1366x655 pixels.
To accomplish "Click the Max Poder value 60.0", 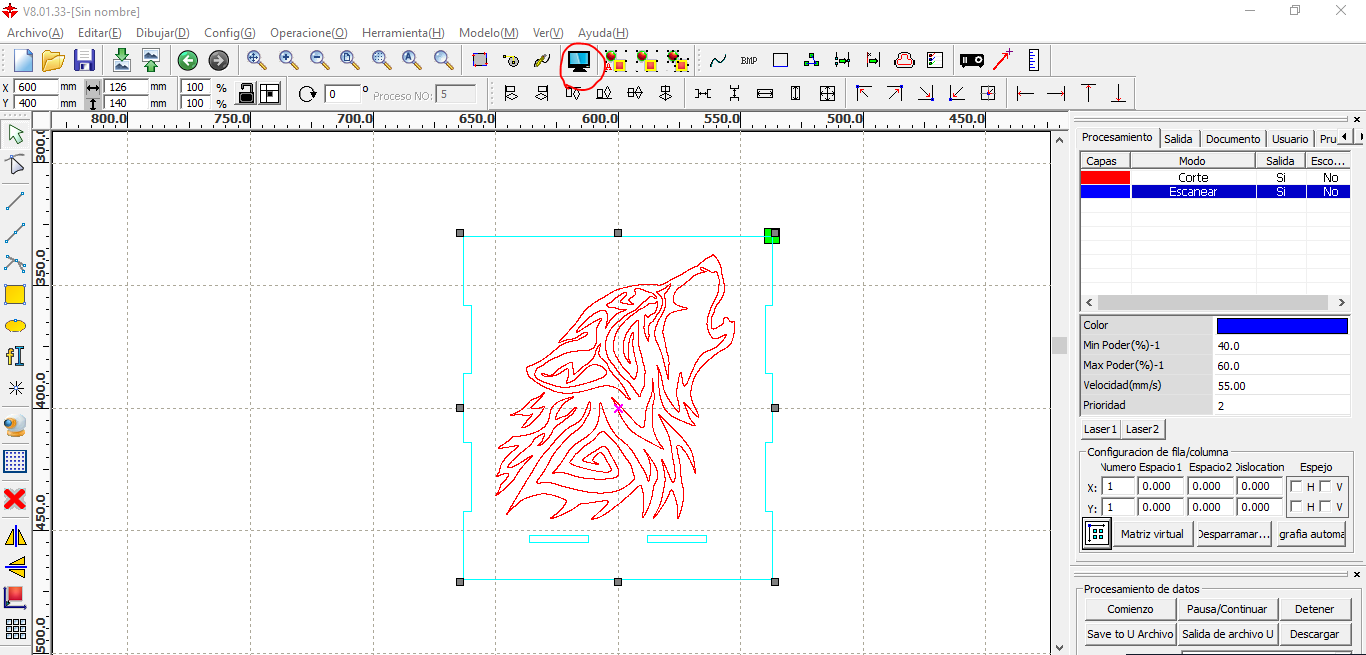I will coord(1281,366).
